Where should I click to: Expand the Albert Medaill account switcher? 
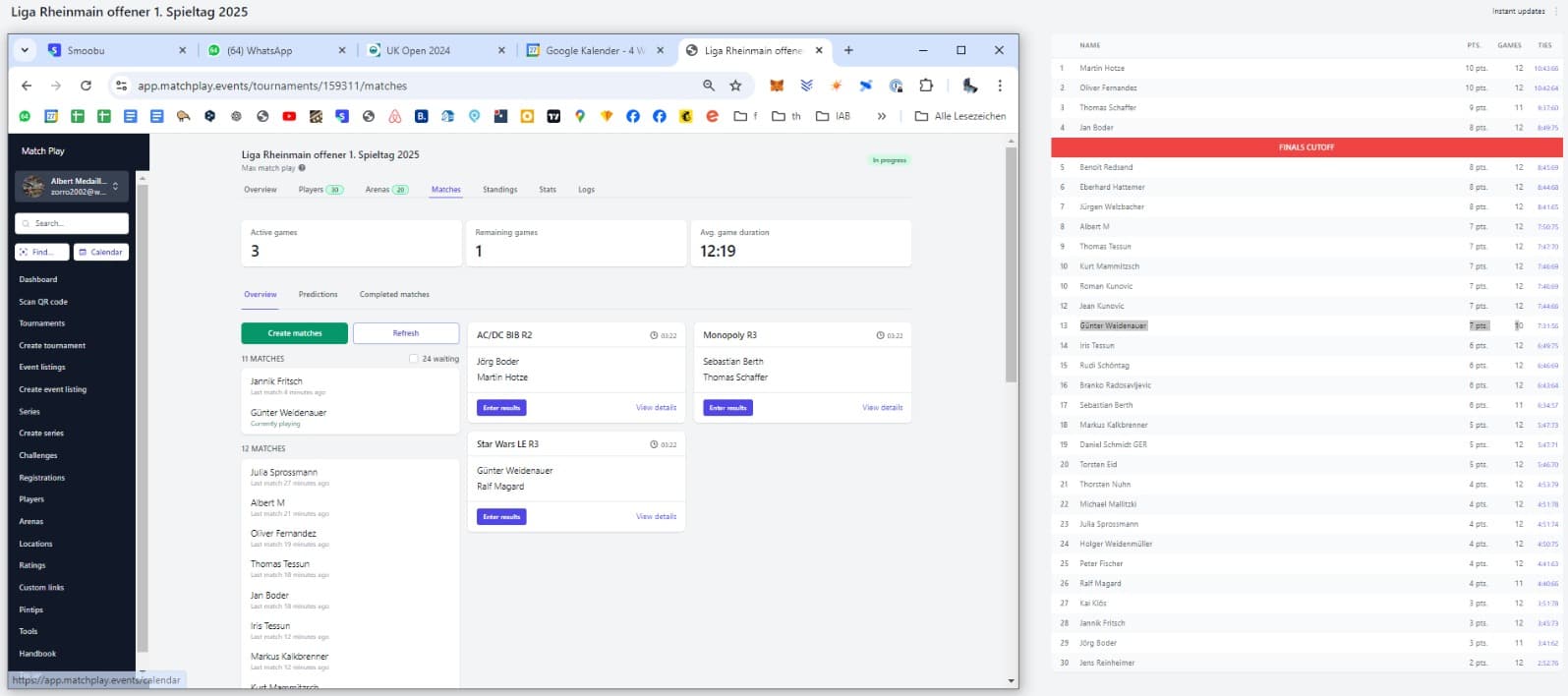[72, 186]
